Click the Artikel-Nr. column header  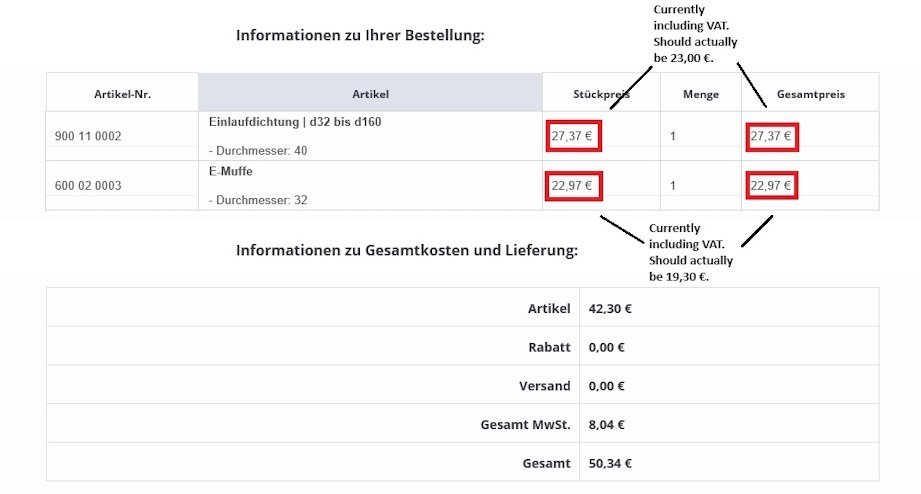pos(122,94)
